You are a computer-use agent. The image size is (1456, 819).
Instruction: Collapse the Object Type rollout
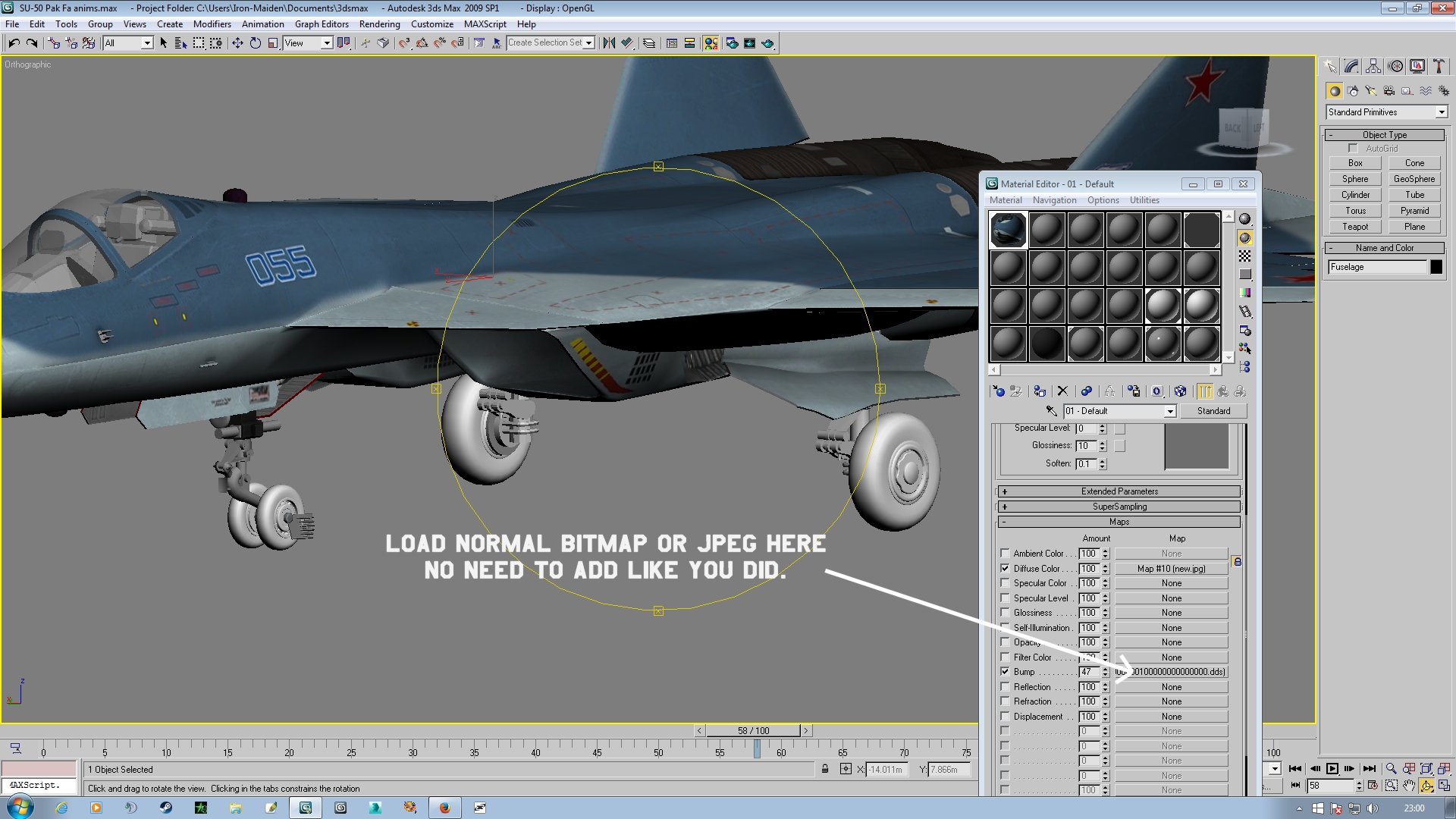pyautogui.click(x=1384, y=135)
